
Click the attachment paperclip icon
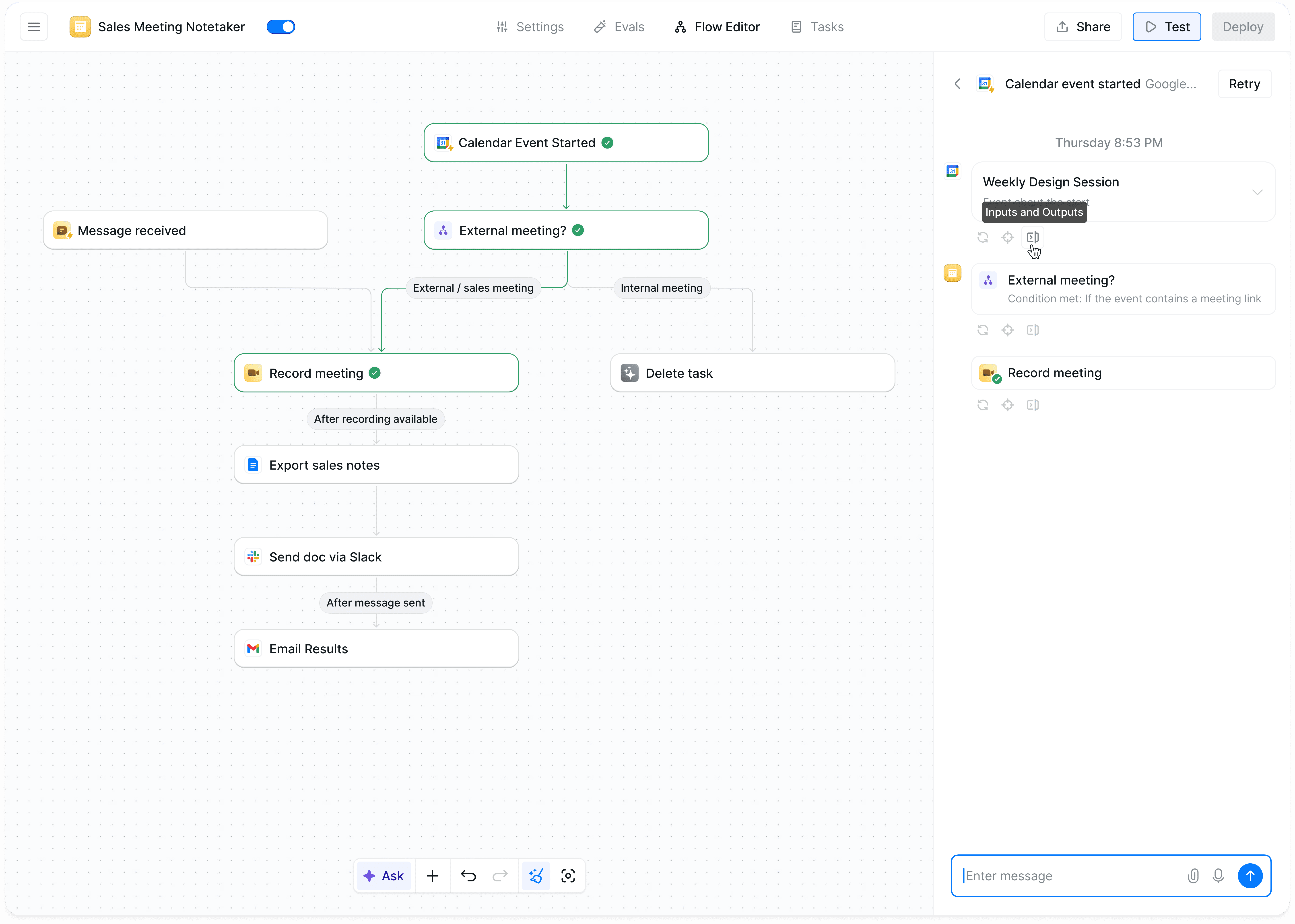point(1193,876)
